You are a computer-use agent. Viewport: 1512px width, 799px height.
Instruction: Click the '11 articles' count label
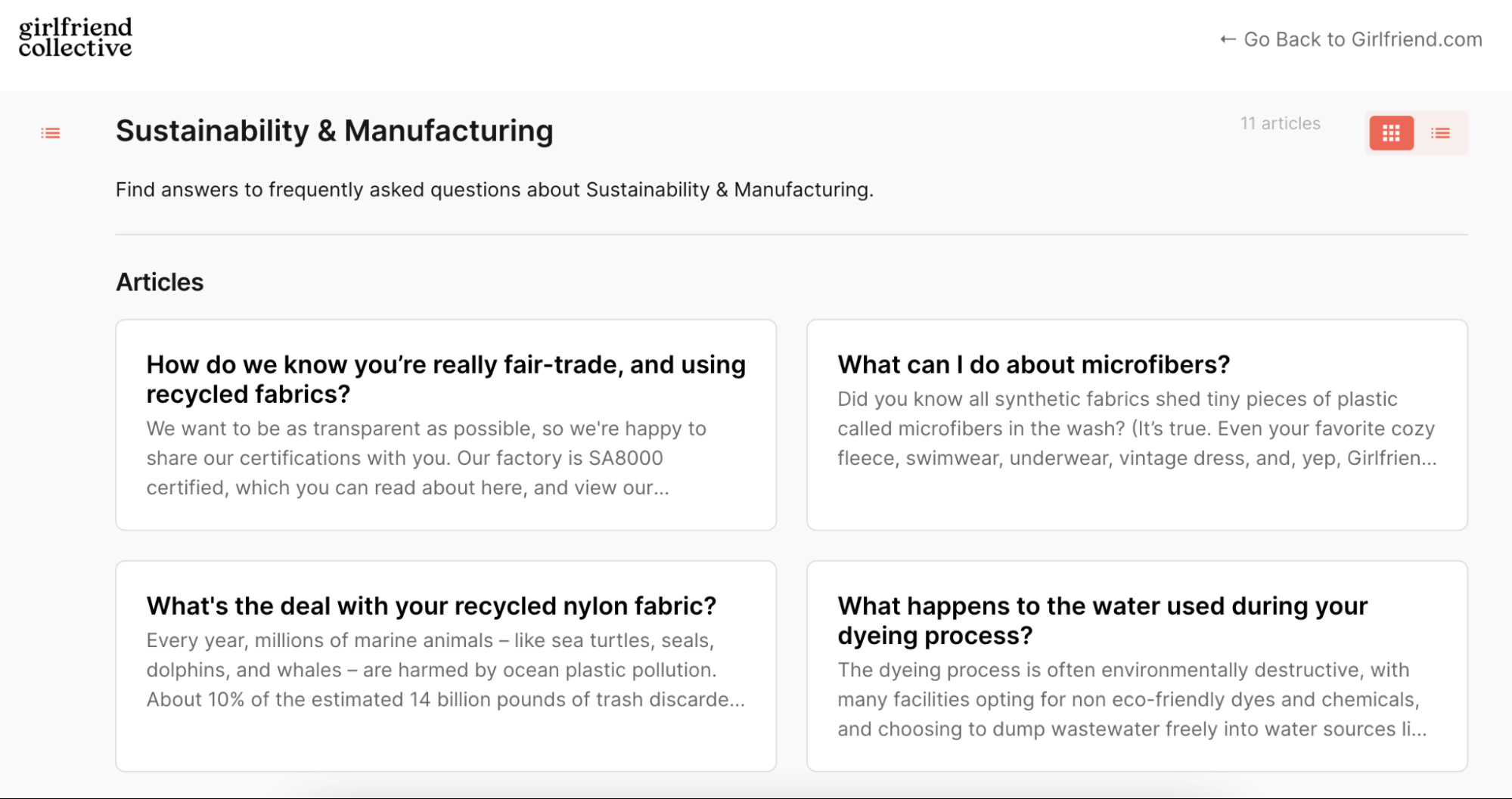(1280, 123)
